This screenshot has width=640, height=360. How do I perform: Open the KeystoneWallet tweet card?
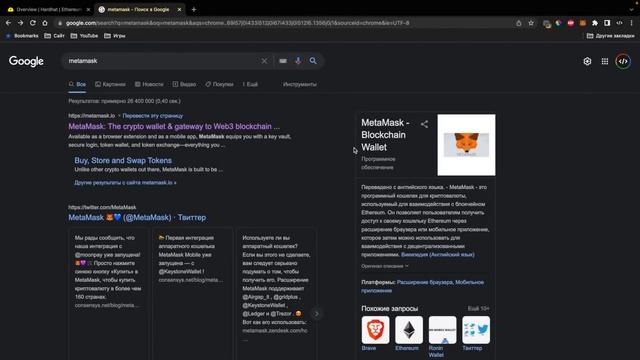pyautogui.click(x=192, y=293)
